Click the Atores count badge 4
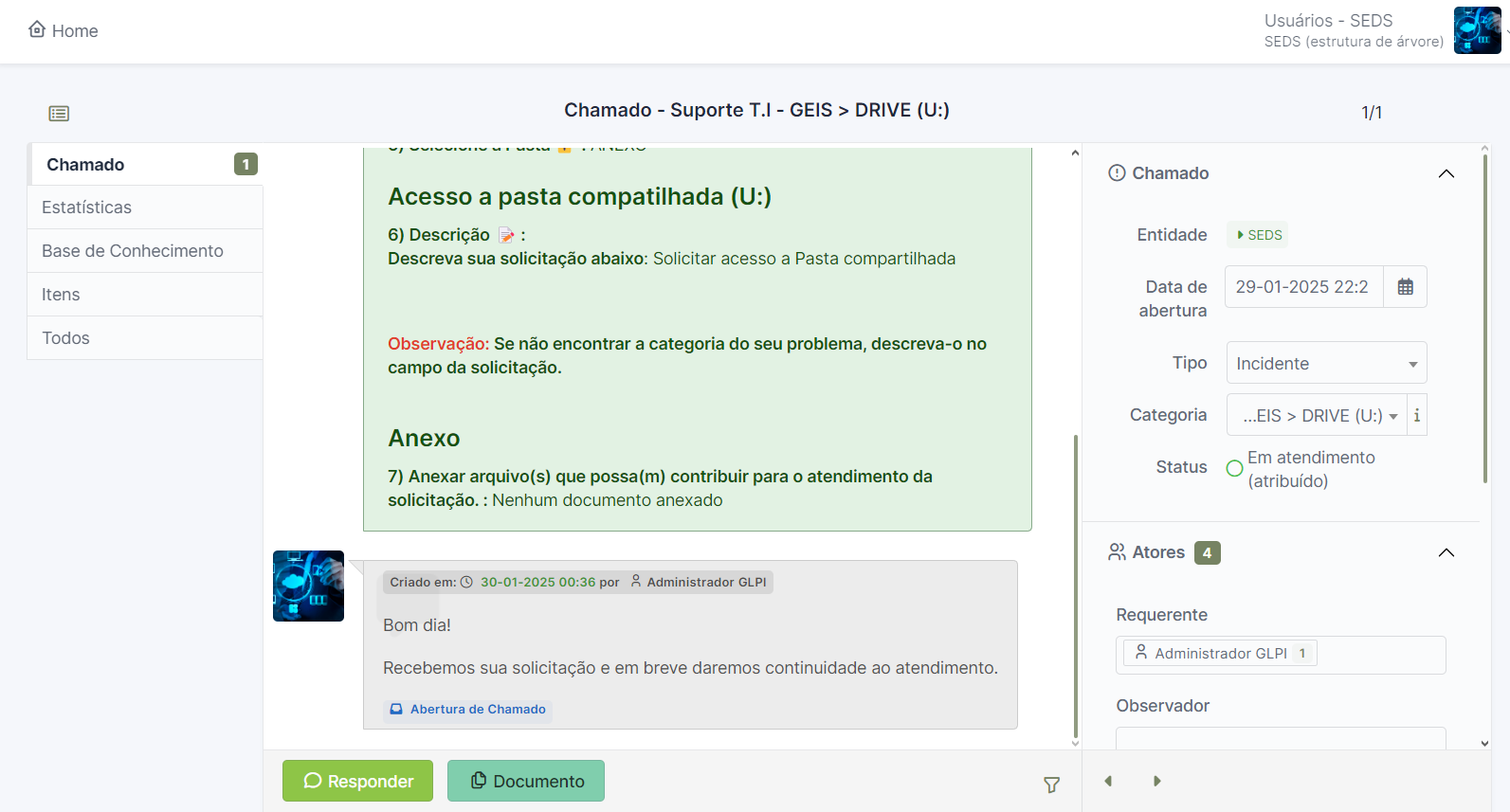 coord(1207,552)
